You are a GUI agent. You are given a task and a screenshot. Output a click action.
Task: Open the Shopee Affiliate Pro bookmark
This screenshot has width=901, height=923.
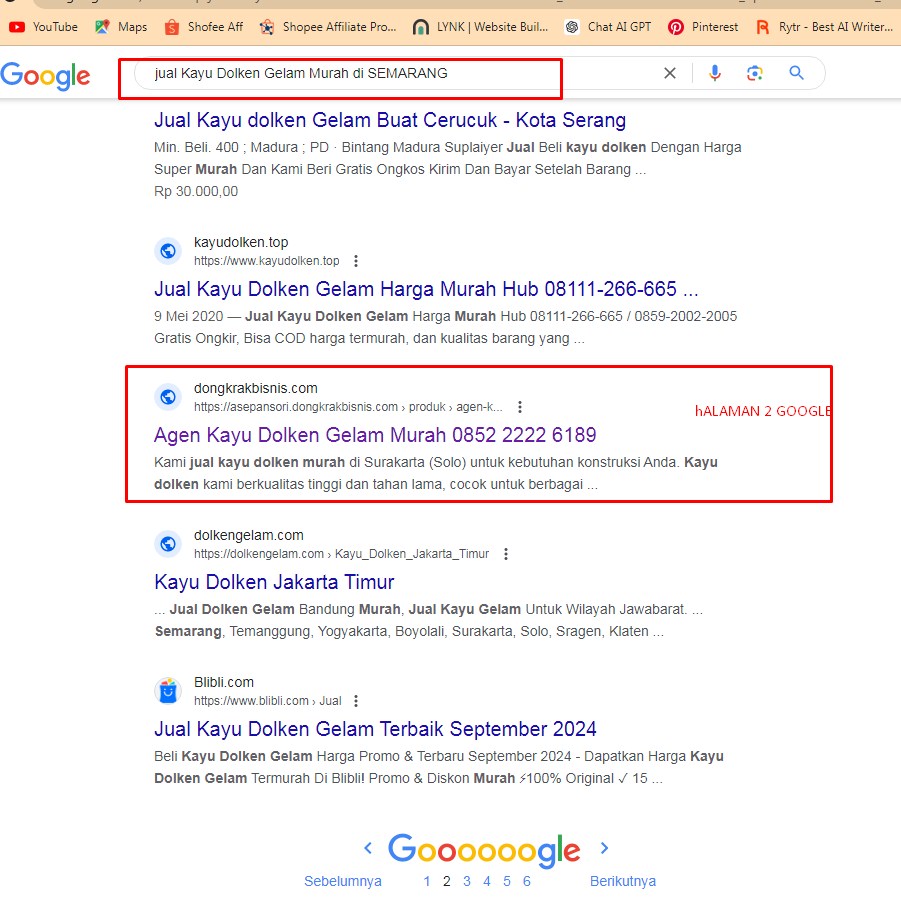pyautogui.click(x=328, y=27)
